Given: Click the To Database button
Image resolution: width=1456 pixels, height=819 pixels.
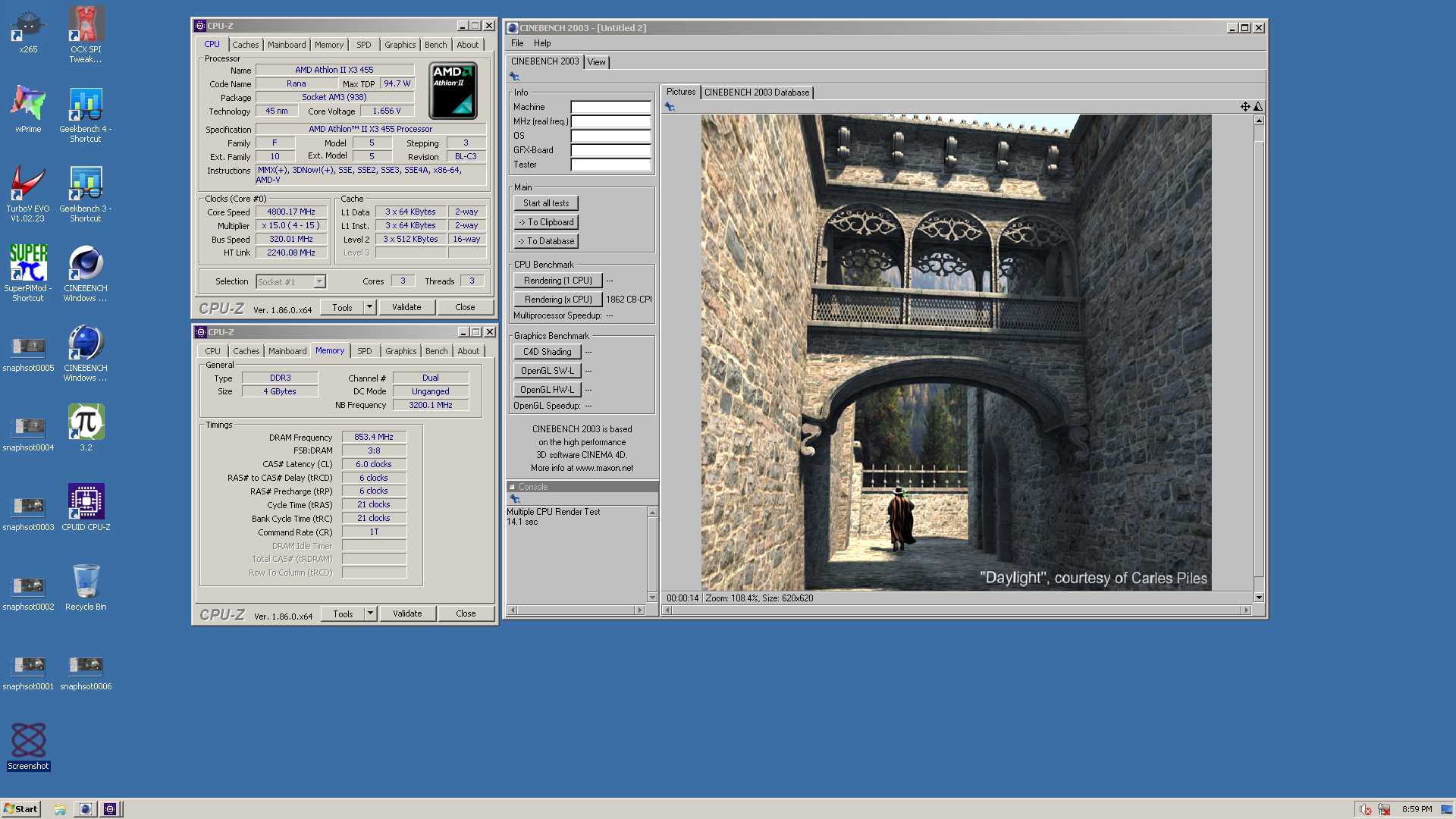Looking at the screenshot, I should tap(546, 241).
